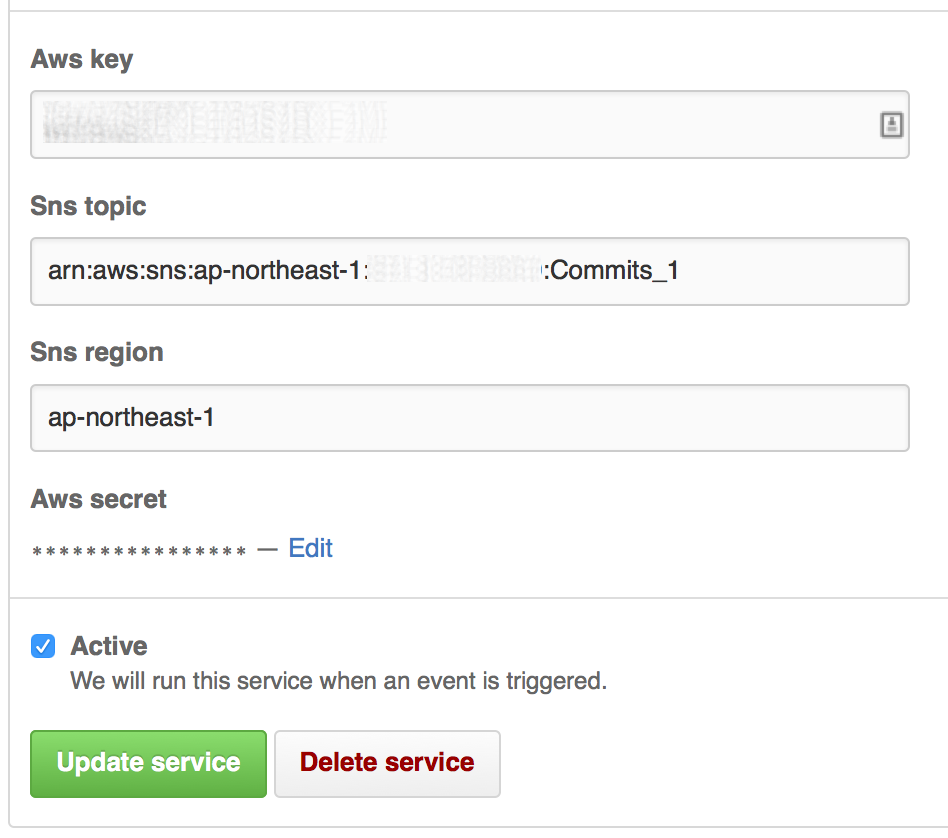The width and height of the screenshot is (948, 838).
Task: Open the Edit link for Aws secret
Action: tap(310, 548)
